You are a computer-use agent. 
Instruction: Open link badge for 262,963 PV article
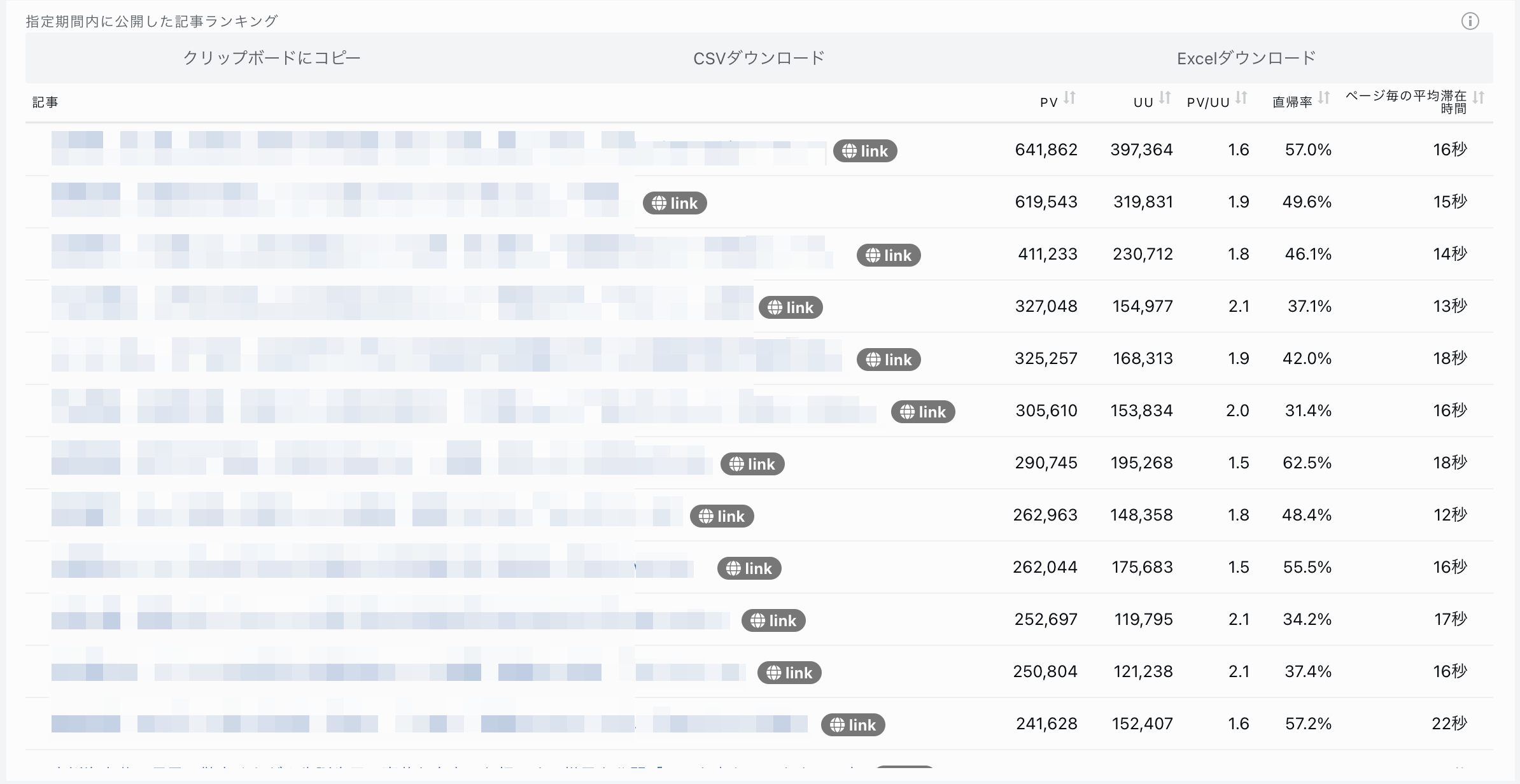coord(722,516)
